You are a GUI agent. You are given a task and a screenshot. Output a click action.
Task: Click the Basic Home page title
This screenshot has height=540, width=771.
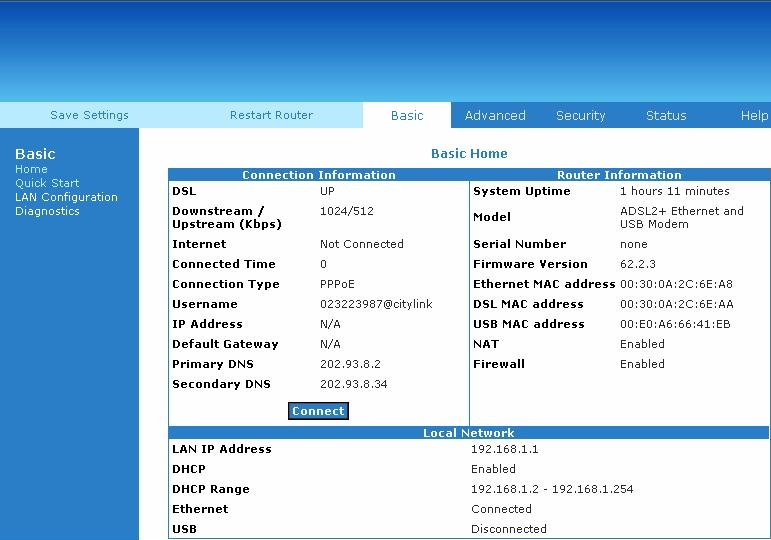click(x=469, y=153)
